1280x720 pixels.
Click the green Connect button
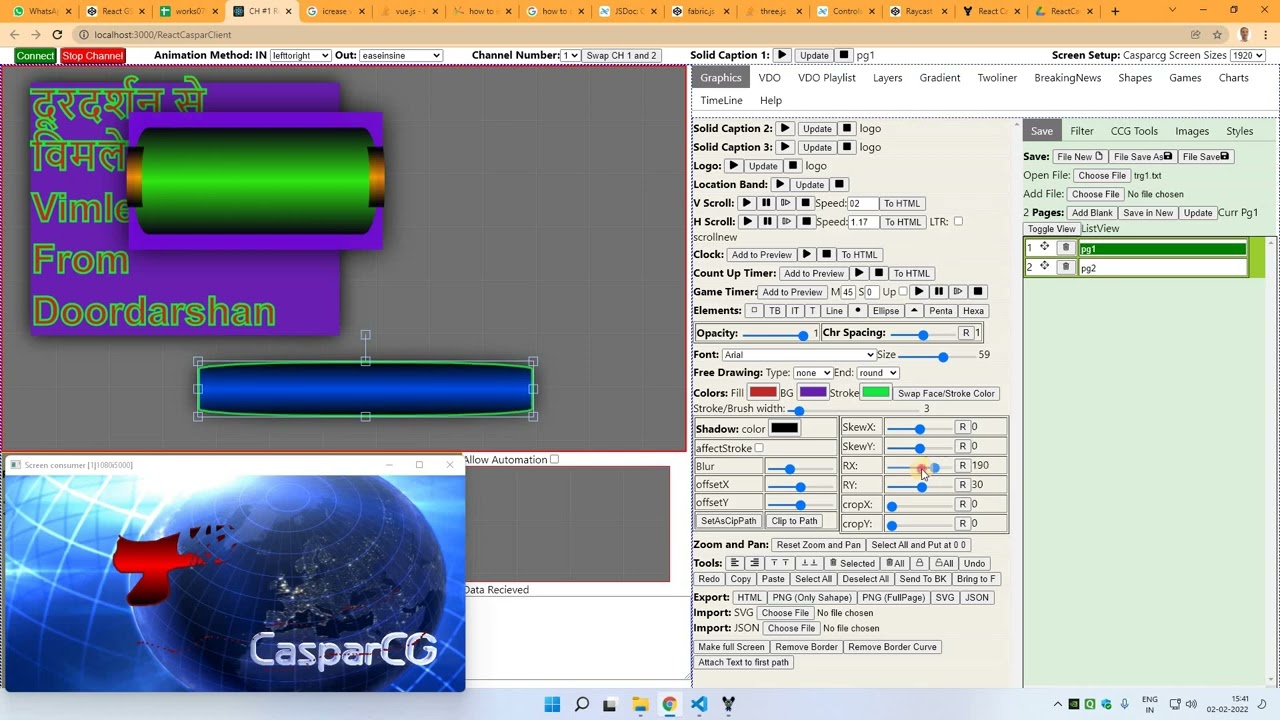coord(35,55)
